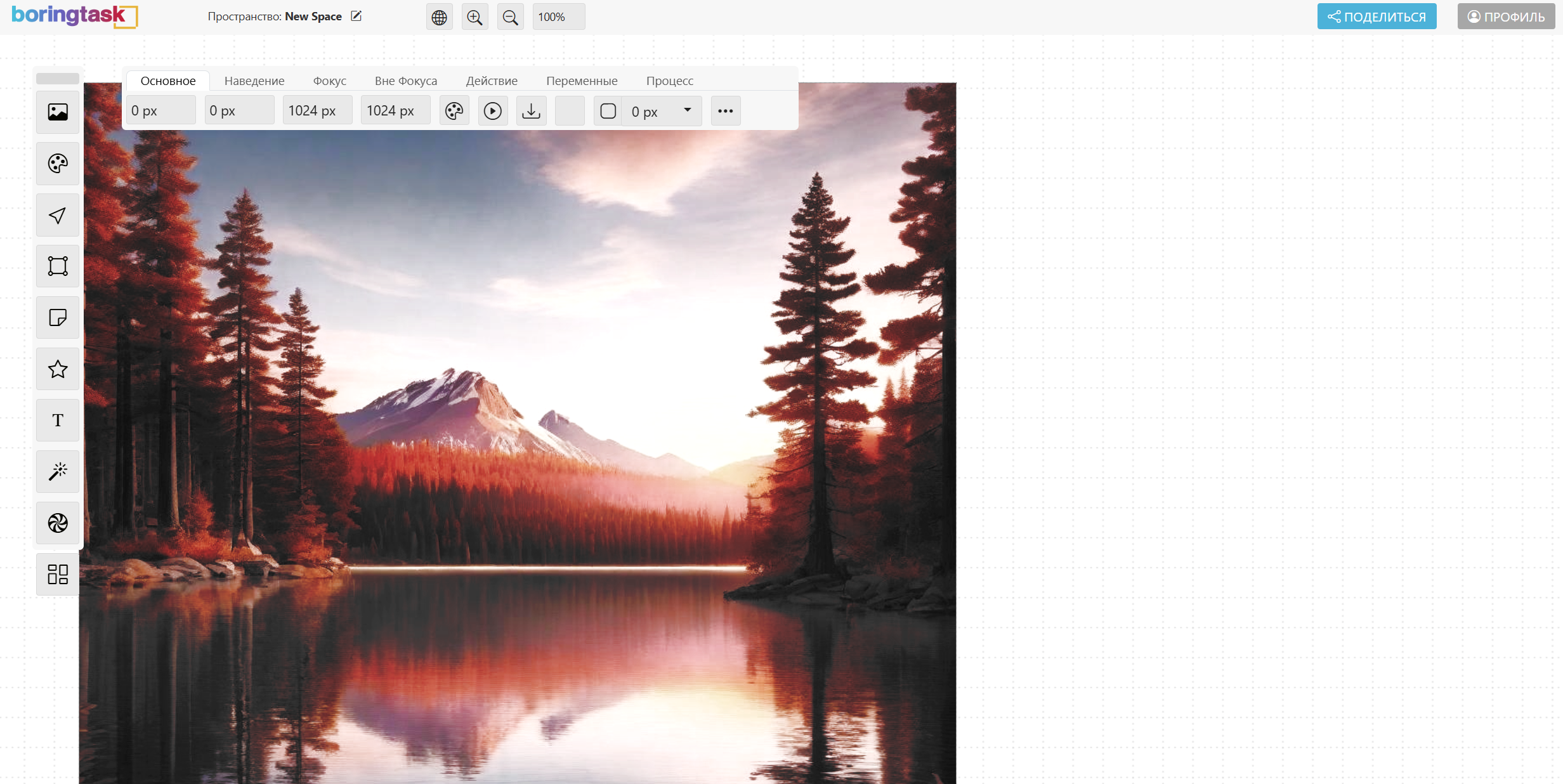Click the play circle button in toolbar
Viewport: 1563px width, 784px height.
pyautogui.click(x=493, y=111)
